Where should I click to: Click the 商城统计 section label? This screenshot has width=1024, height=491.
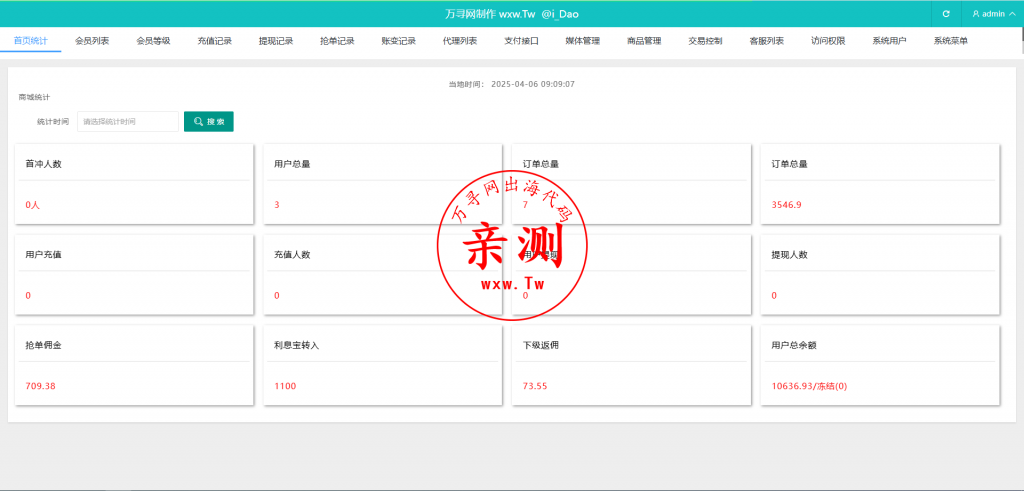35,97
